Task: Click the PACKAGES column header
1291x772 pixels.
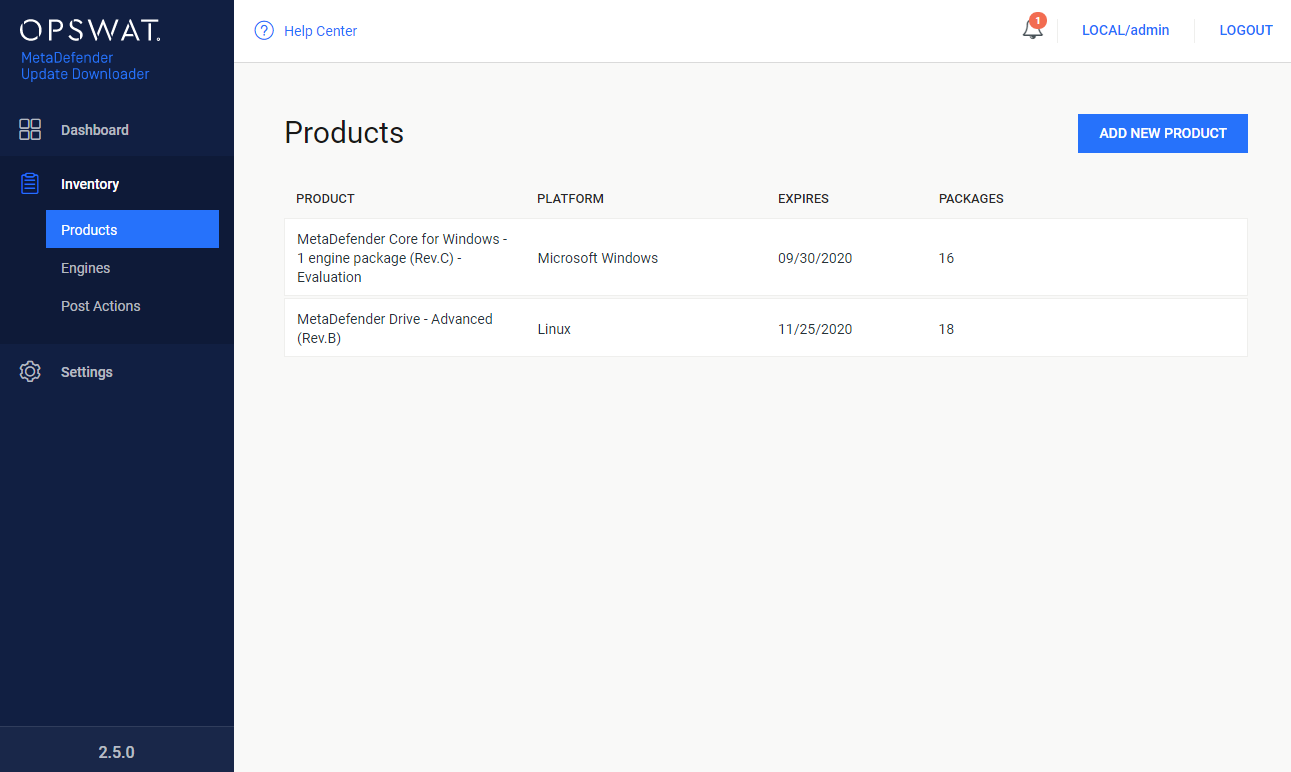Action: [971, 199]
